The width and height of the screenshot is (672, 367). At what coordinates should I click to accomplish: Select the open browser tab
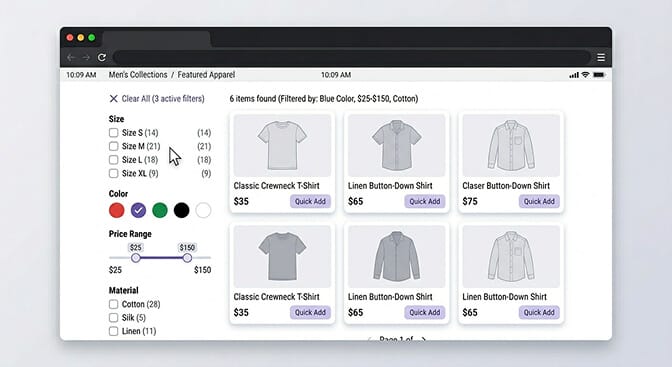[156, 39]
